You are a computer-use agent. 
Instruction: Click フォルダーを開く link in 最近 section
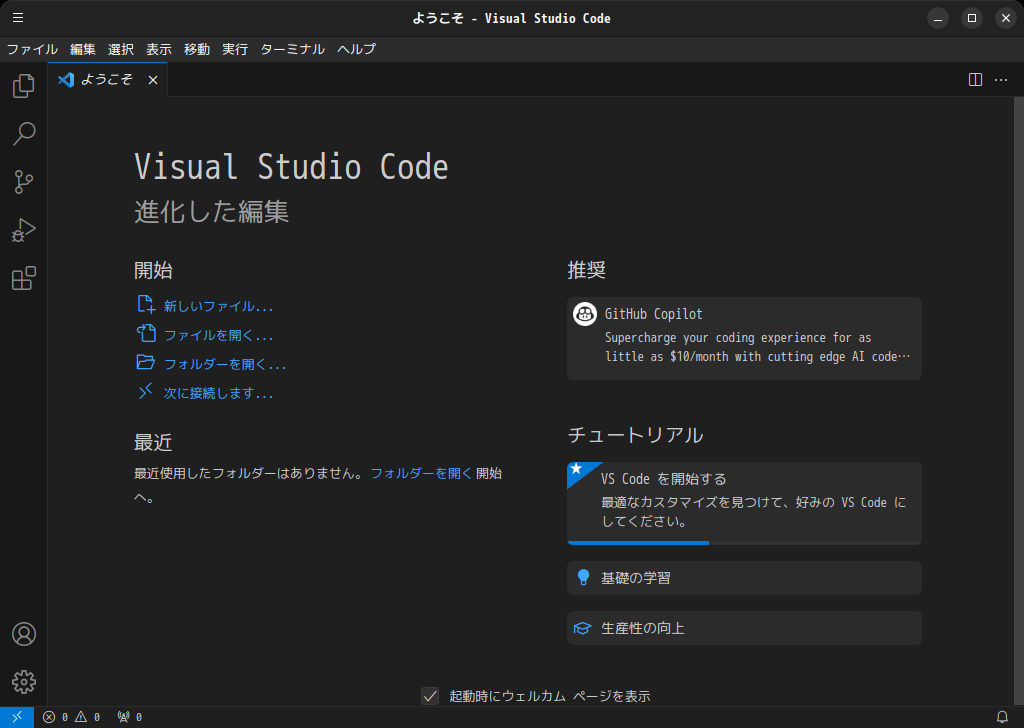tap(421, 473)
